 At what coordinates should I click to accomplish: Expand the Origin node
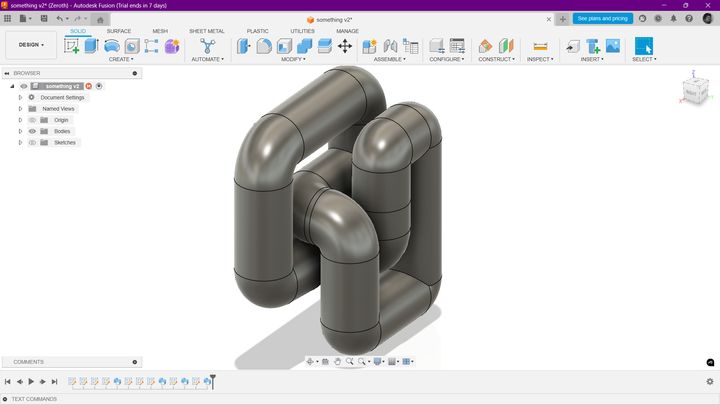(x=20, y=120)
